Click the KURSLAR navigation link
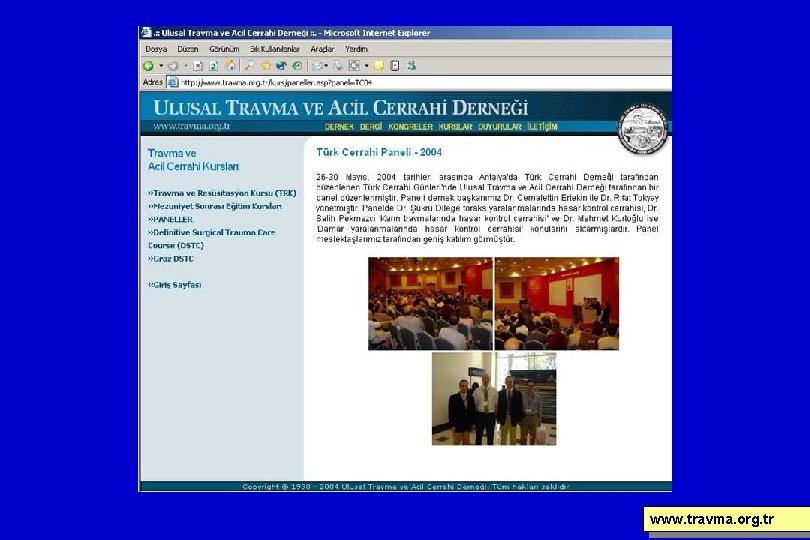The image size is (810, 540). (455, 127)
